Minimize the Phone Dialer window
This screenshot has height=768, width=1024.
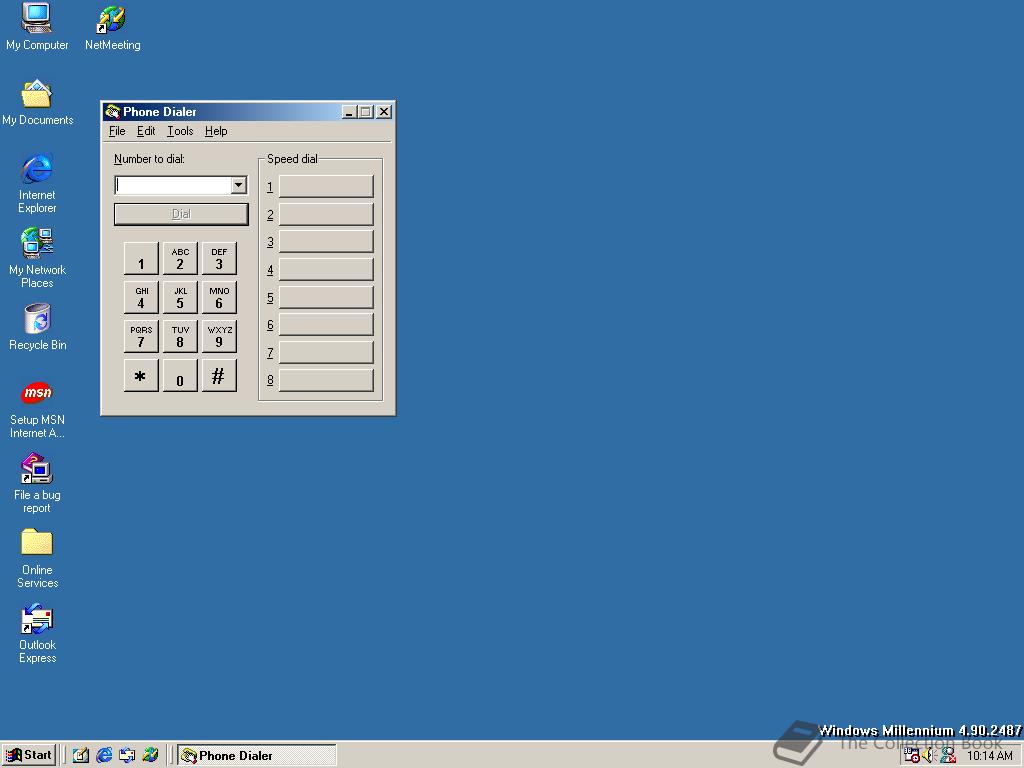click(349, 112)
